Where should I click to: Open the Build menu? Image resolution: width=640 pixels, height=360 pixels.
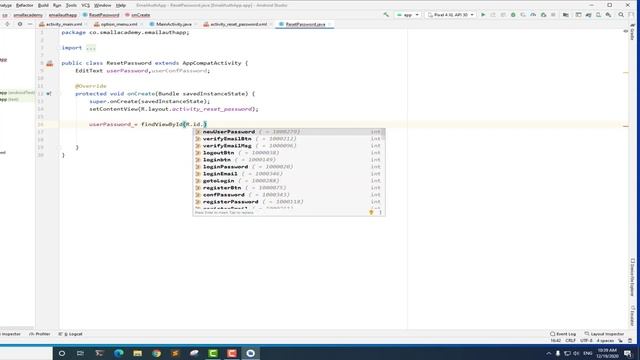pyautogui.click(x=43, y=5)
